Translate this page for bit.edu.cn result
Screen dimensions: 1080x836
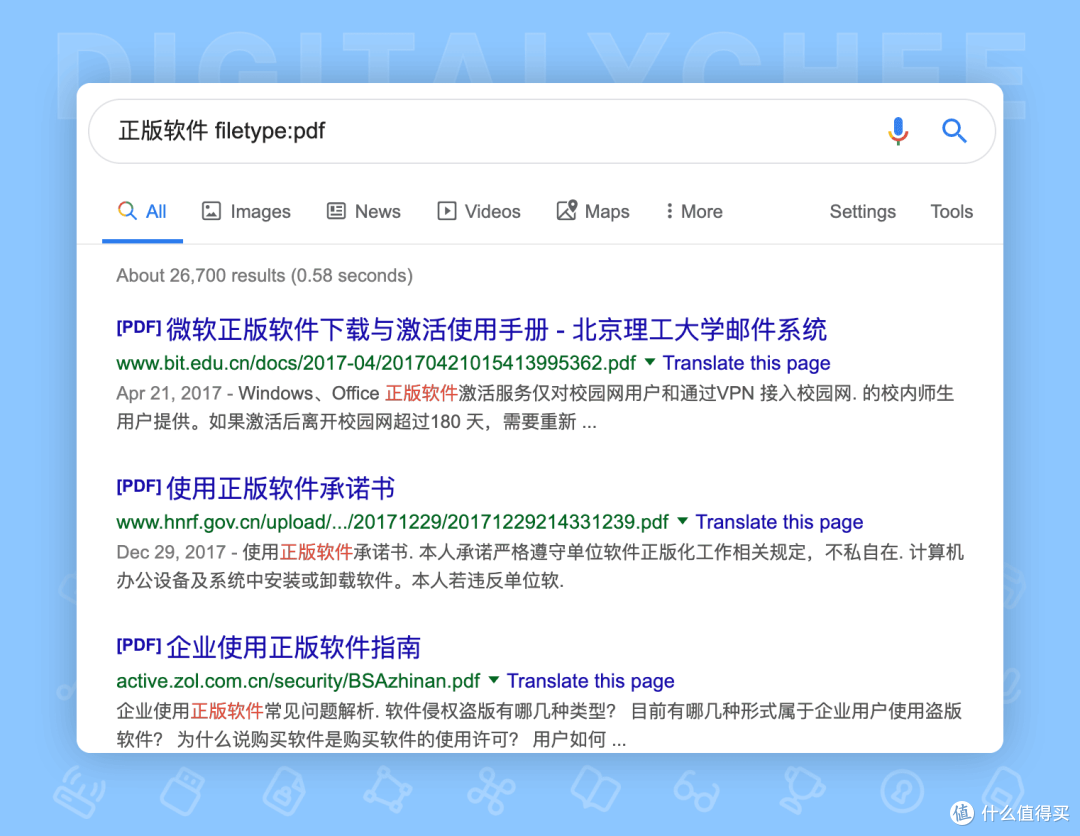(x=747, y=363)
